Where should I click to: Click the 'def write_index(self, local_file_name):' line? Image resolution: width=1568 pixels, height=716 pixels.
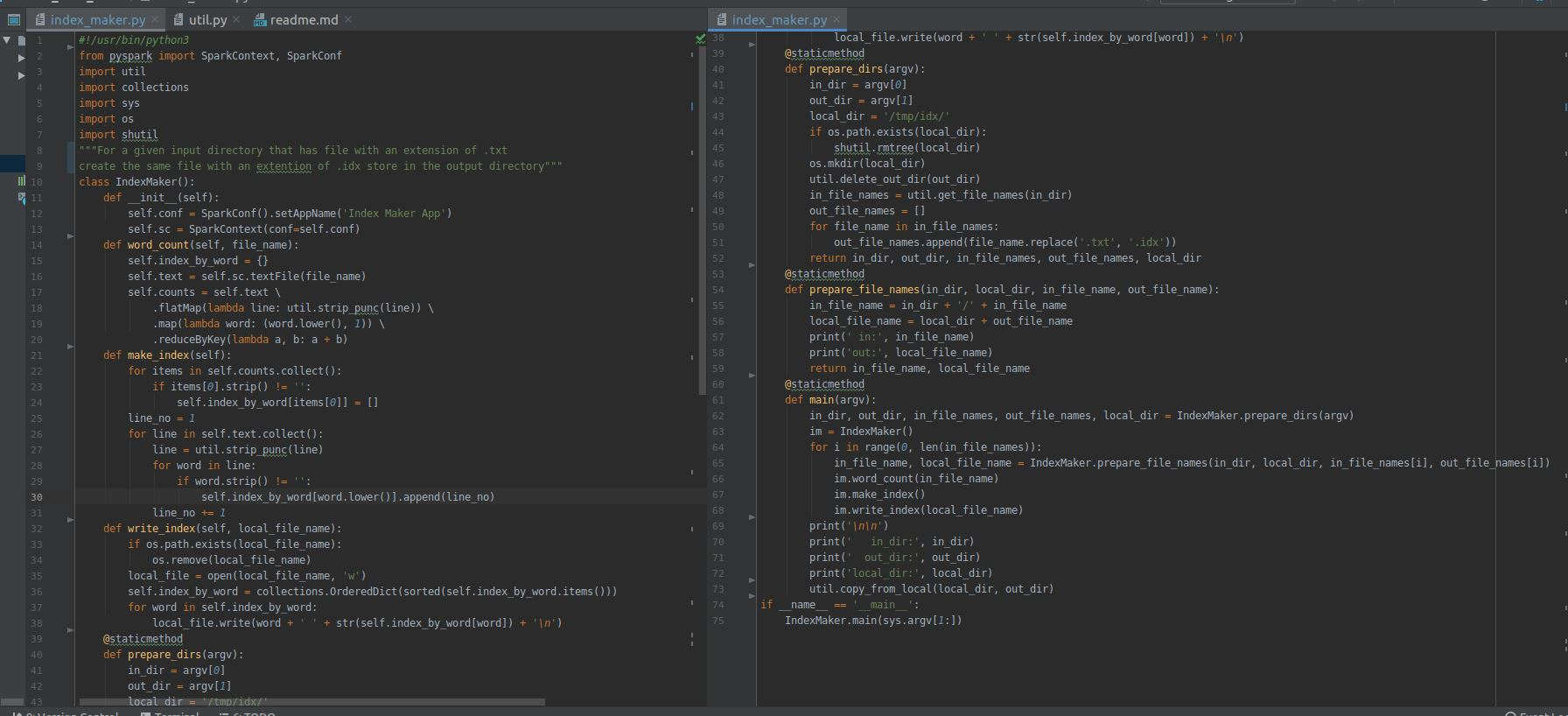point(222,529)
